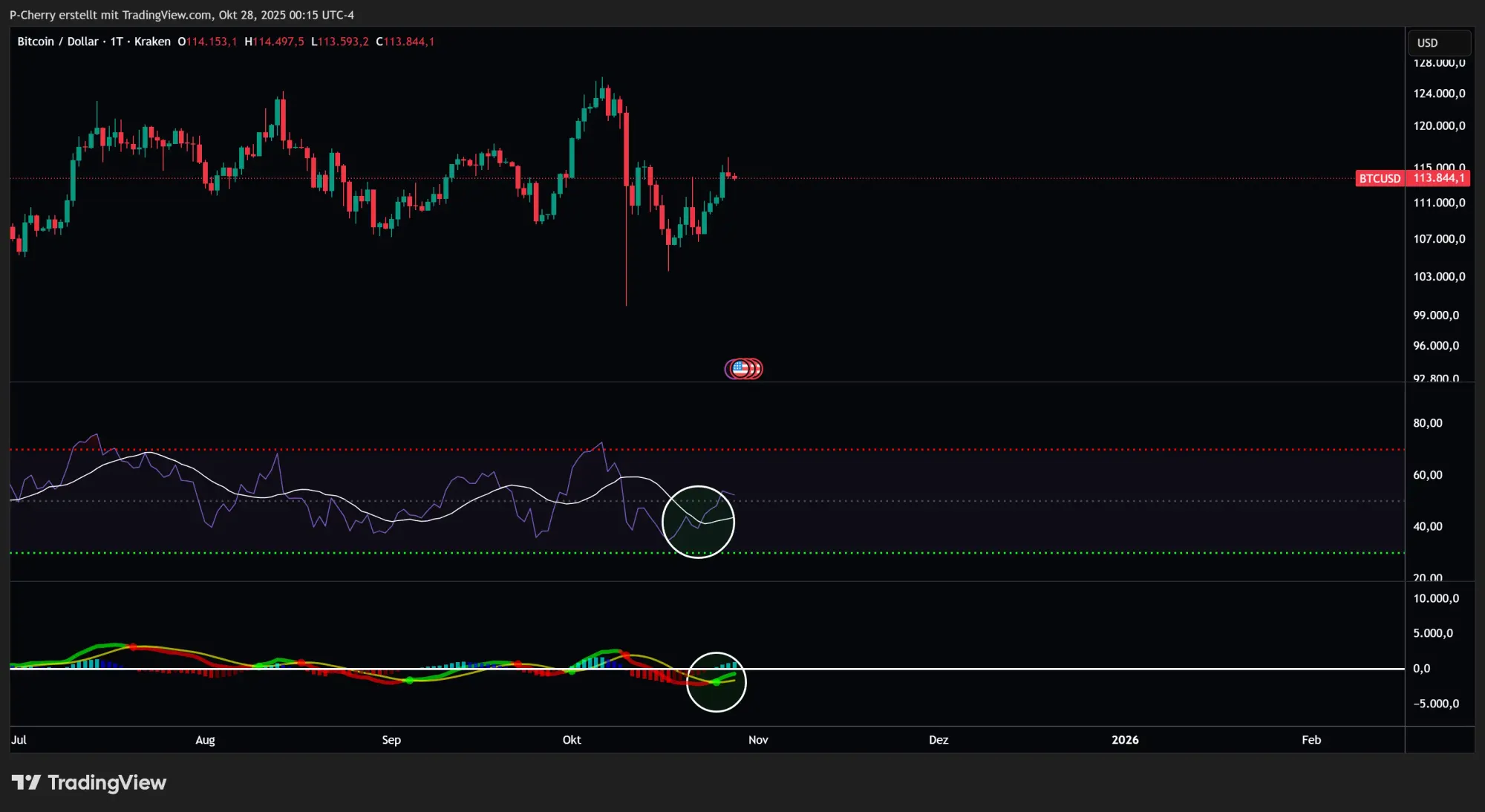Viewport: 1485px width, 812px height.
Task: Click the TradingView wordmark text
Action: coord(107,782)
